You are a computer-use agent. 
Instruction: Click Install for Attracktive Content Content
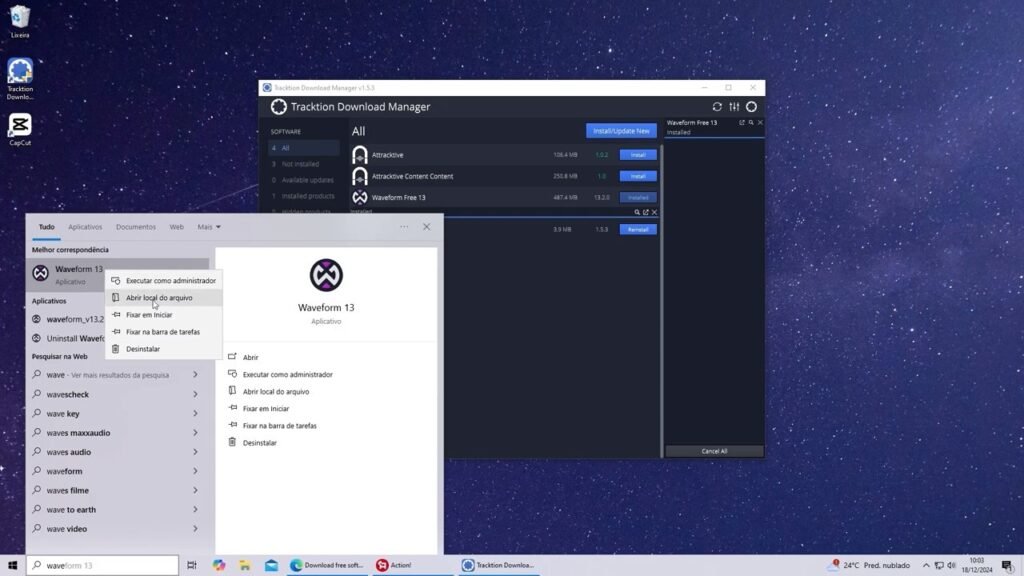tap(638, 176)
